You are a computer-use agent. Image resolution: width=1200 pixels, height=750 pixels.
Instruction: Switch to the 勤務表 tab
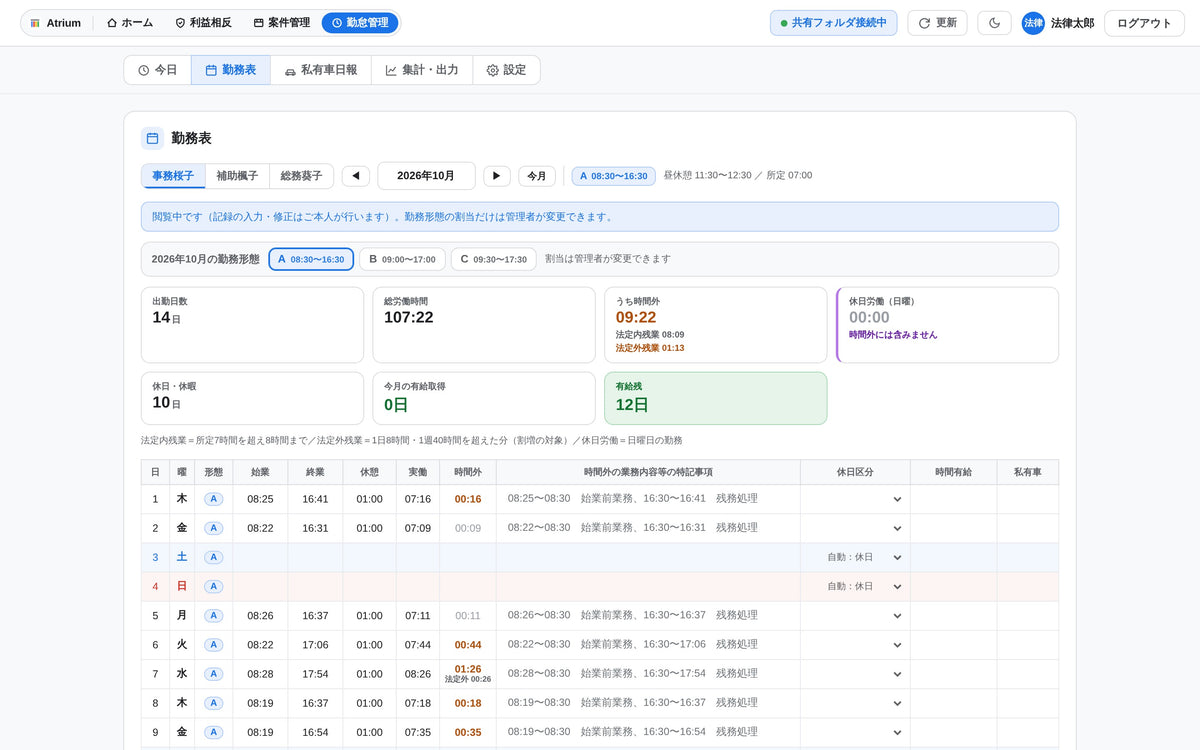click(x=231, y=70)
